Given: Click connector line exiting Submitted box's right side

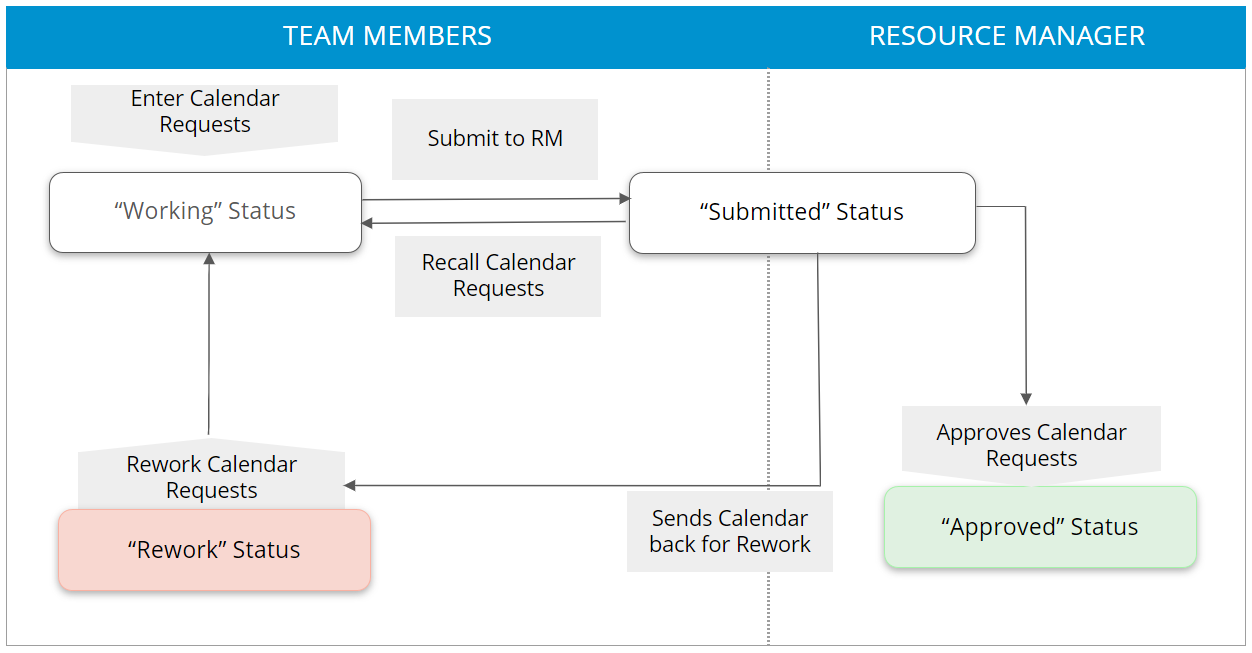Looking at the screenshot, I should click(x=1000, y=207).
